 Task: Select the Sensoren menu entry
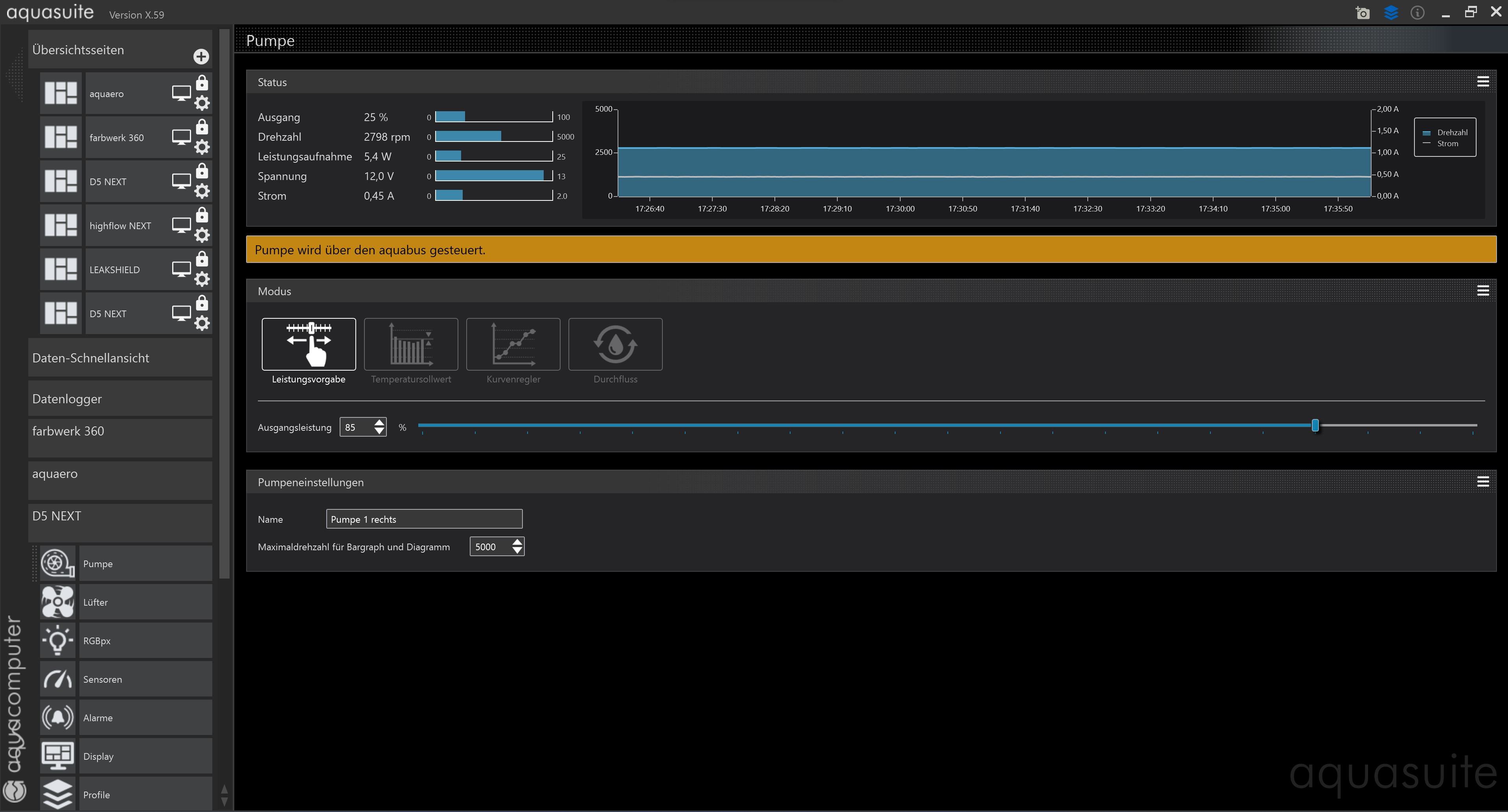[x=145, y=679]
